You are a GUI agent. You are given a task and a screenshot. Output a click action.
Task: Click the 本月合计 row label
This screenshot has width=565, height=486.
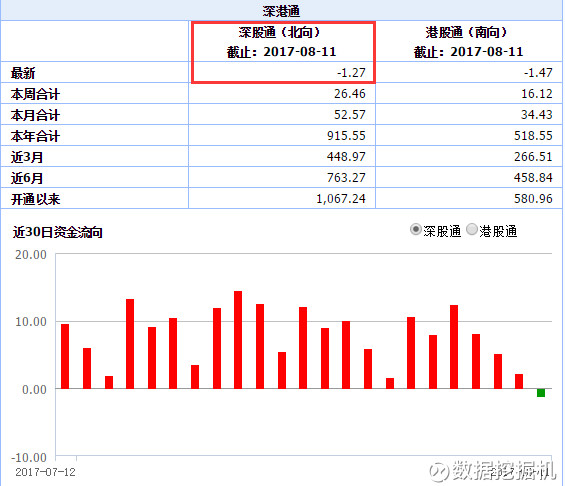[35, 115]
